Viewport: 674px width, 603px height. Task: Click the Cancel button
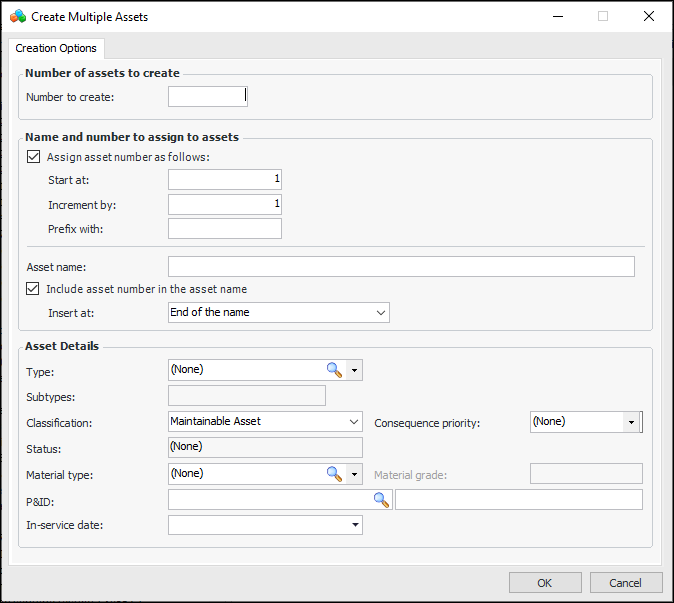(x=626, y=583)
